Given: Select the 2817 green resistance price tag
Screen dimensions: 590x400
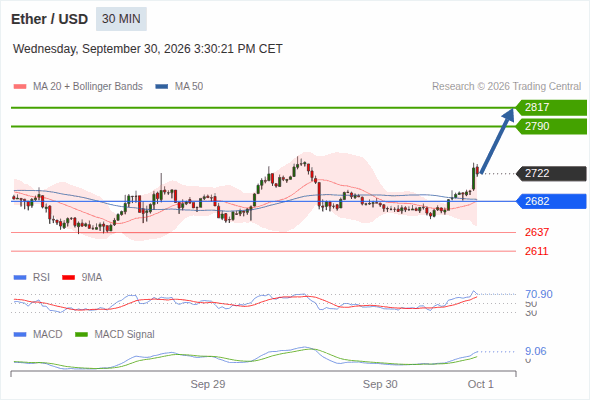Looking at the screenshot, I should (551, 108).
